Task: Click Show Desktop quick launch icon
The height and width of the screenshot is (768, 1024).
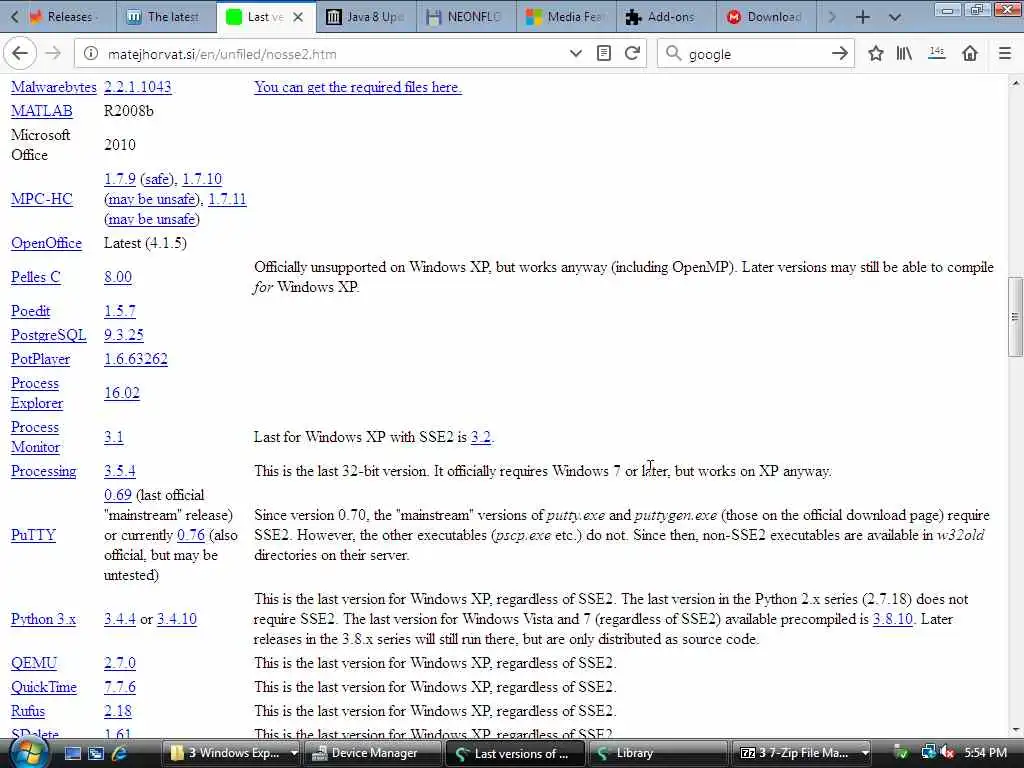Action: [72, 754]
